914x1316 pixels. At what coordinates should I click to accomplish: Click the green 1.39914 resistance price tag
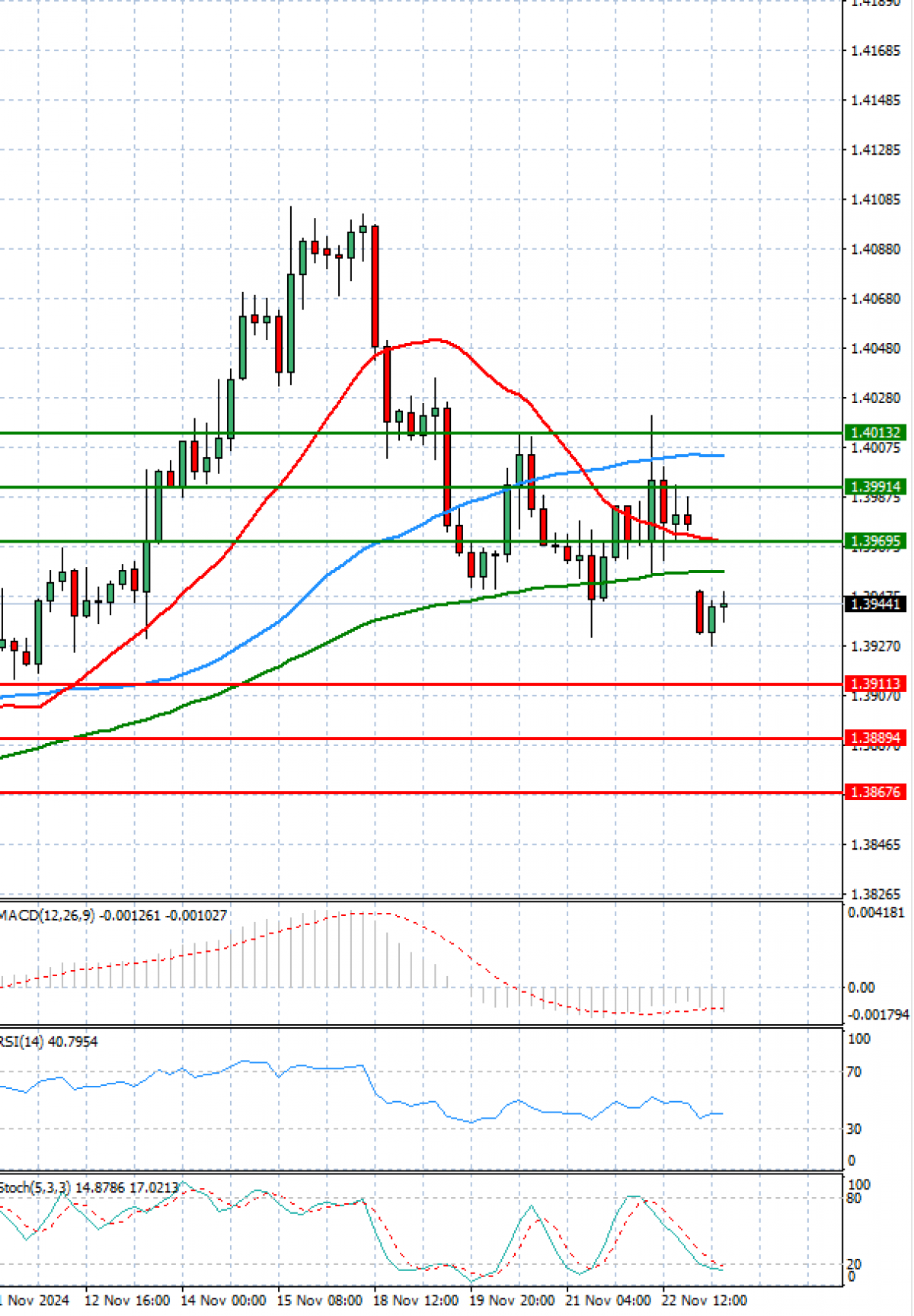pos(875,487)
